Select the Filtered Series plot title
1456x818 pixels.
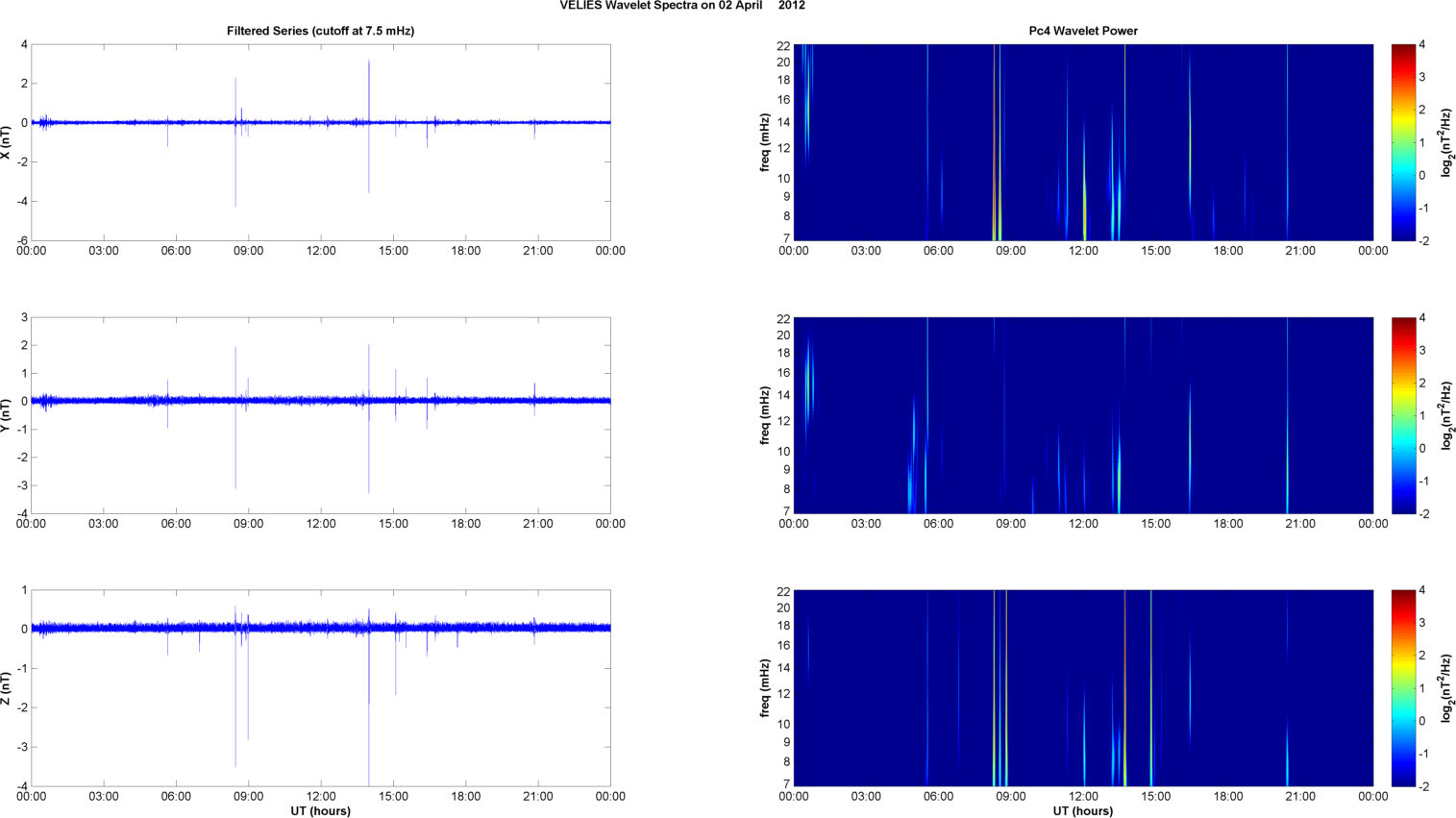pyautogui.click(x=320, y=31)
